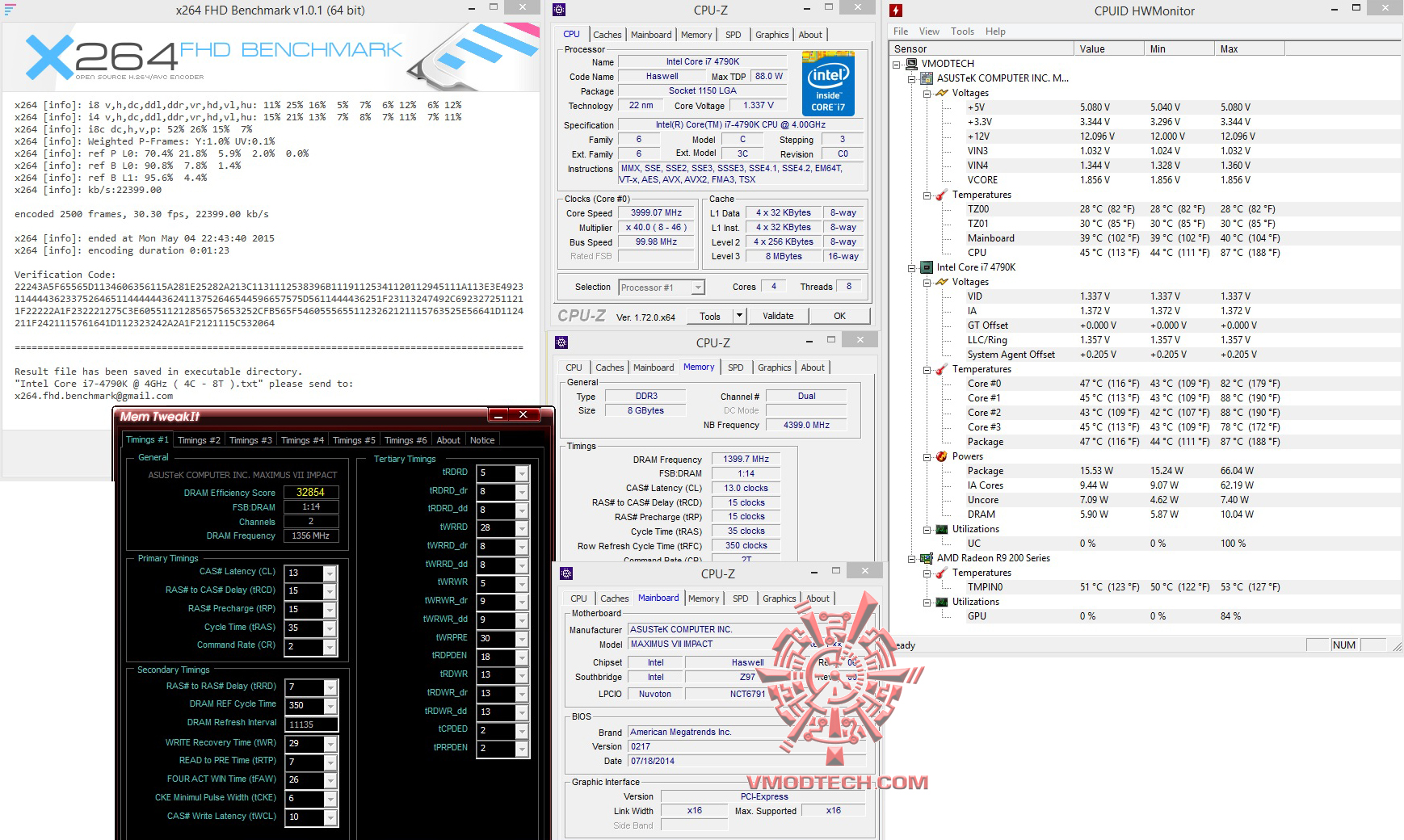Viewport: 1404px width, 840px height.
Task: Open the CAS# Latency (CL) dropdown in Mem TweakIt
Action: (330, 573)
